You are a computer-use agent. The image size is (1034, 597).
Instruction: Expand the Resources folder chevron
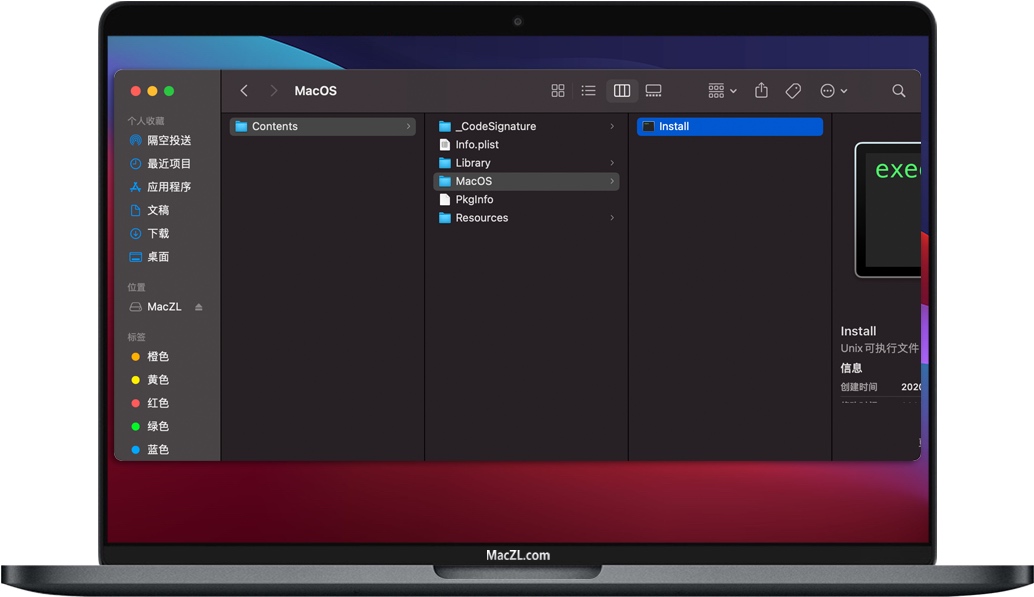[x=612, y=218]
